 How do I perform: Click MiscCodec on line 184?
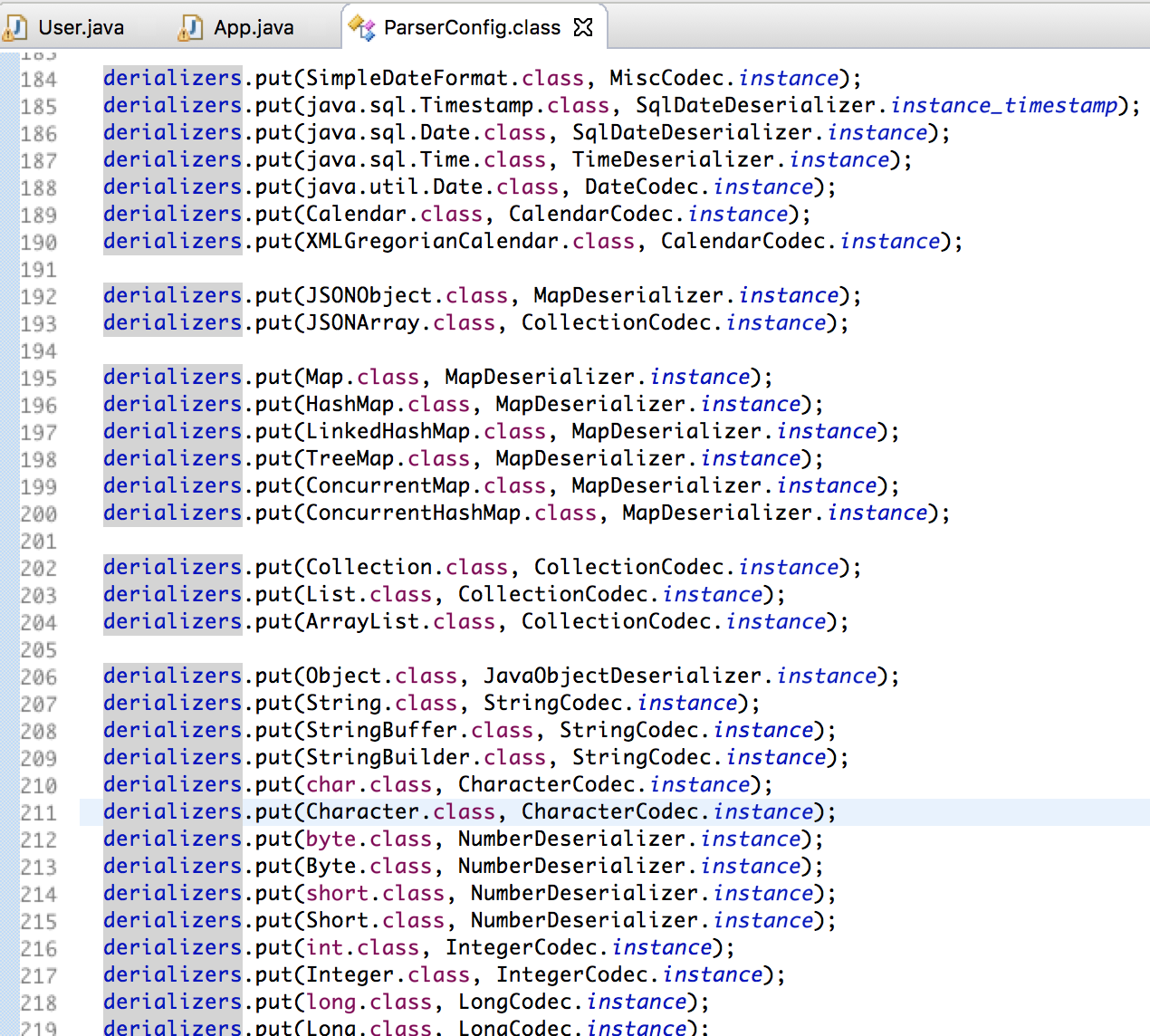(667, 78)
